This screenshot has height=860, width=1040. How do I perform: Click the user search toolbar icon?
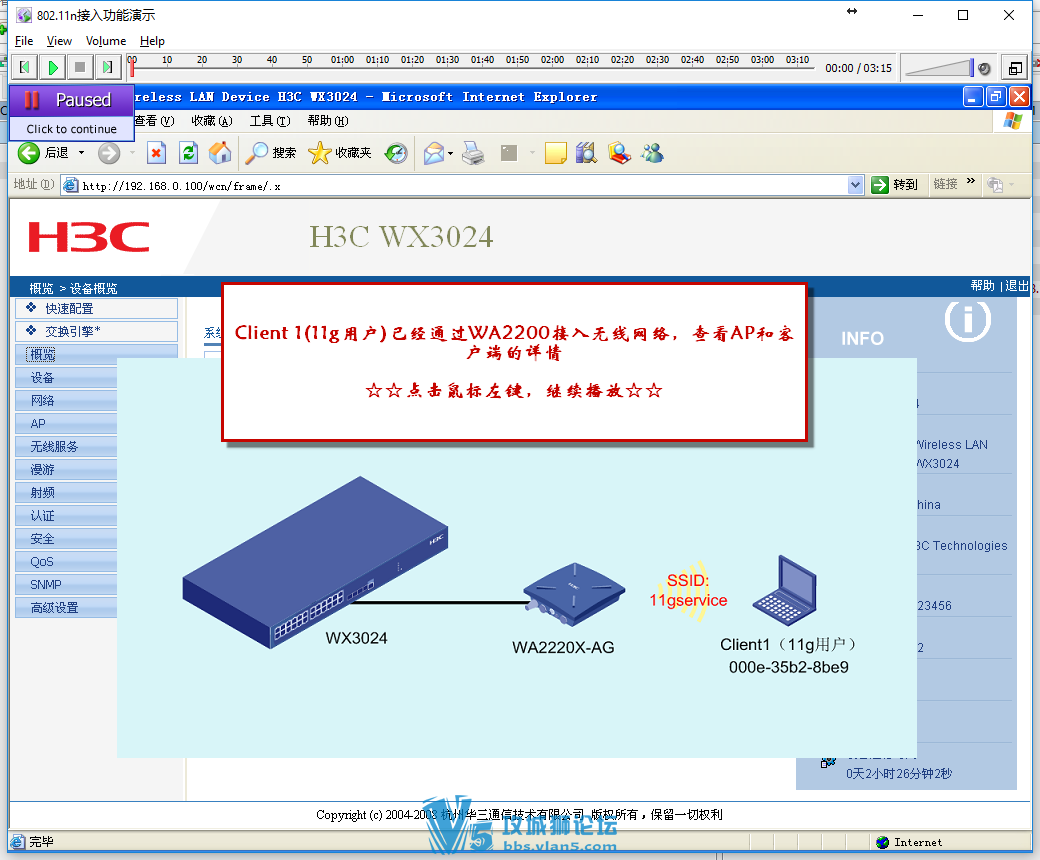pyautogui.click(x=619, y=153)
